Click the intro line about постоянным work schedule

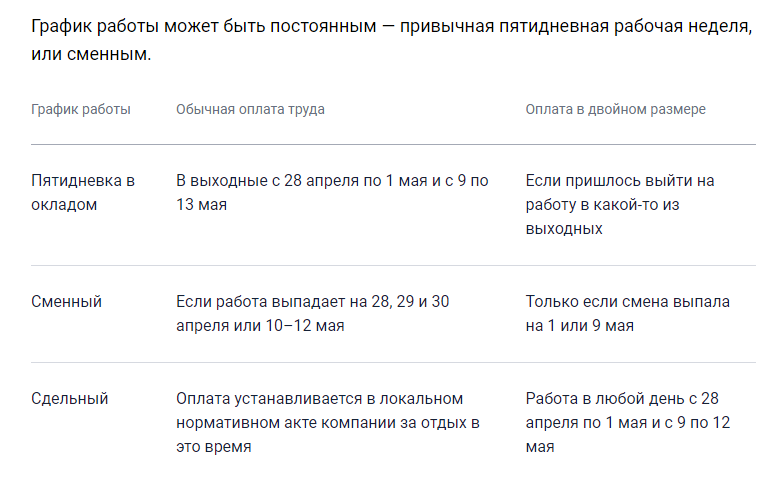(x=390, y=26)
